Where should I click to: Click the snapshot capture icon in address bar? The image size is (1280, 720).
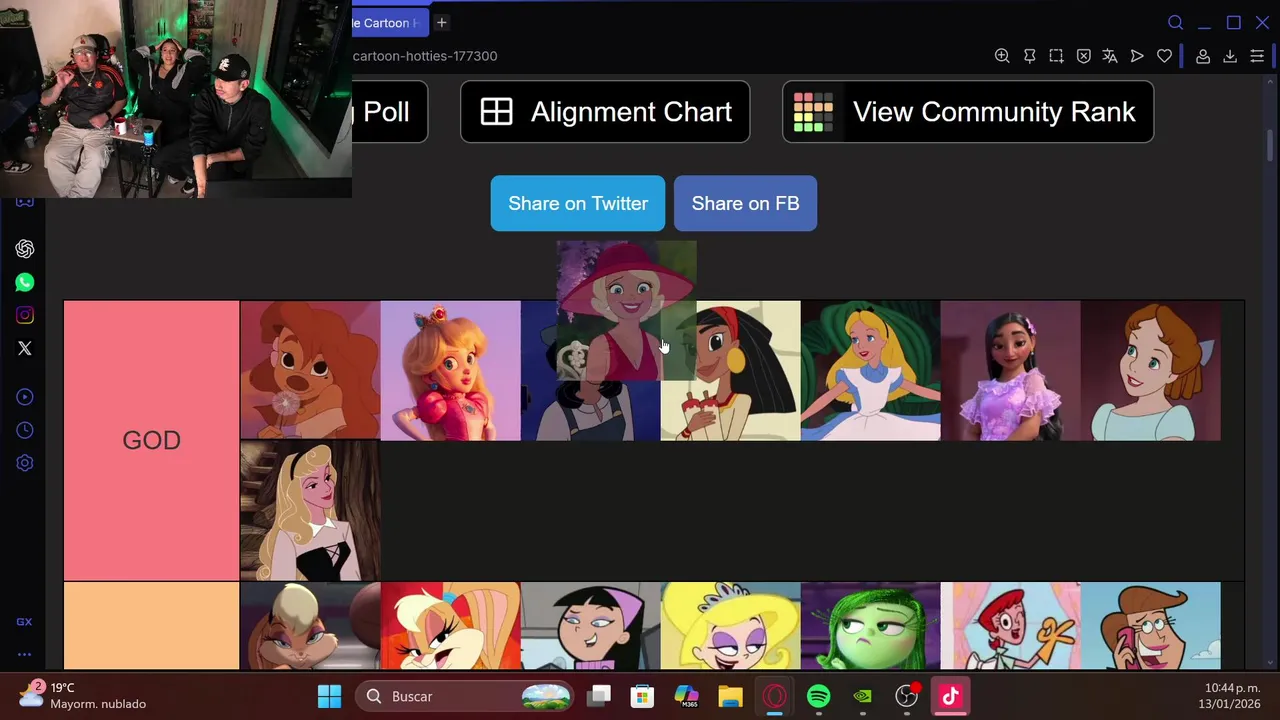coord(1056,56)
